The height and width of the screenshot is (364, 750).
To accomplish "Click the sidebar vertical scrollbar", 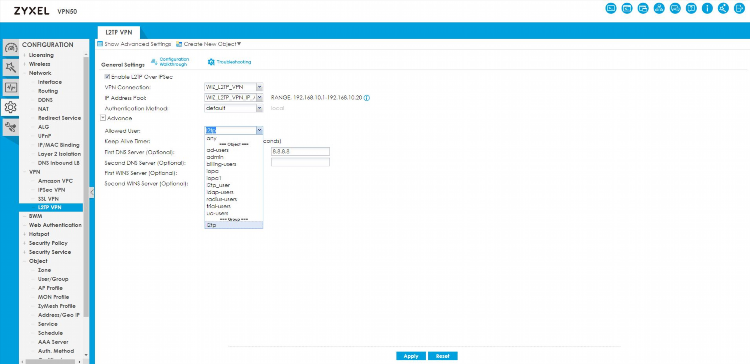I will tap(86, 187).
